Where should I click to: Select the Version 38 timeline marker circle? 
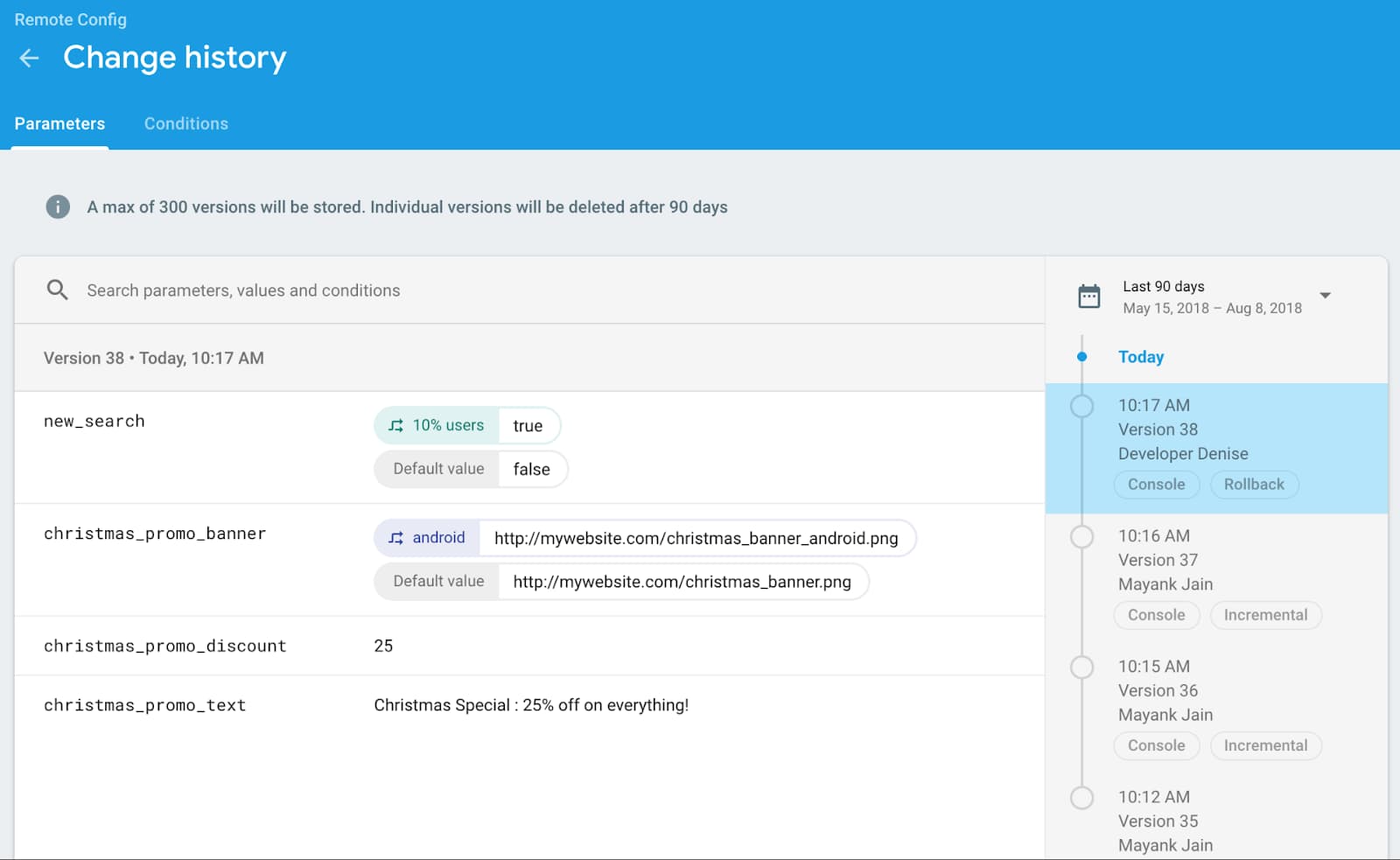[1082, 406]
